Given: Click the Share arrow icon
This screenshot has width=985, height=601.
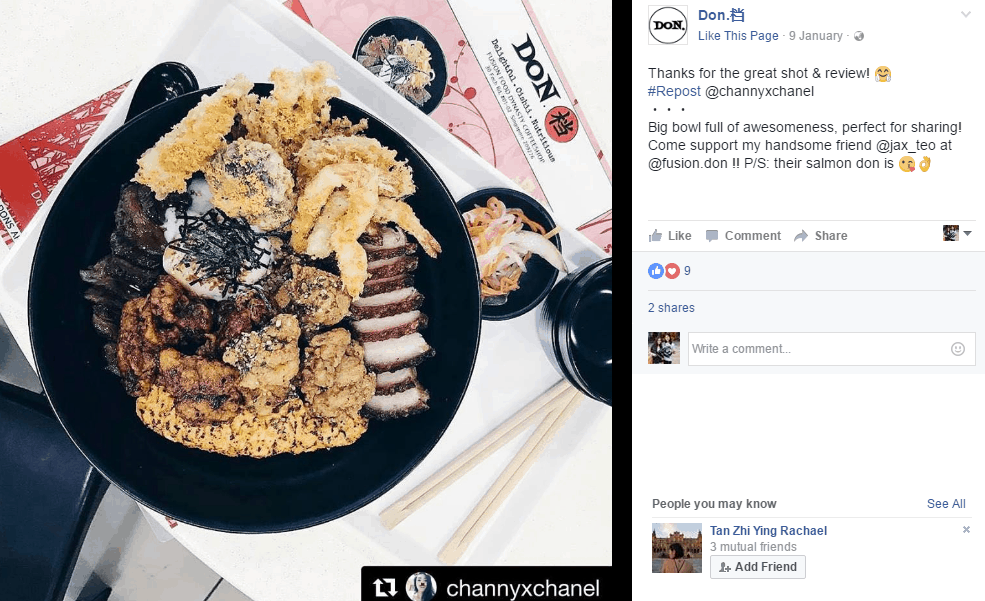Looking at the screenshot, I should [801, 236].
